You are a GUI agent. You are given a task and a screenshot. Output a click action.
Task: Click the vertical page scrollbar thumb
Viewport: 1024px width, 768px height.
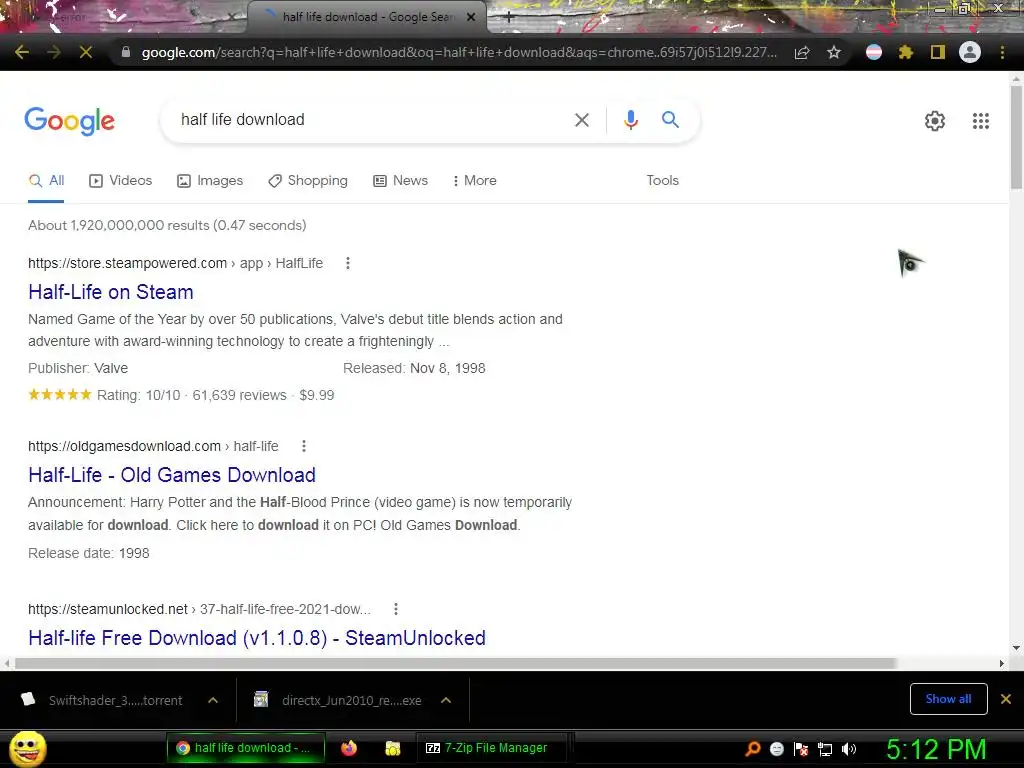[x=1016, y=136]
